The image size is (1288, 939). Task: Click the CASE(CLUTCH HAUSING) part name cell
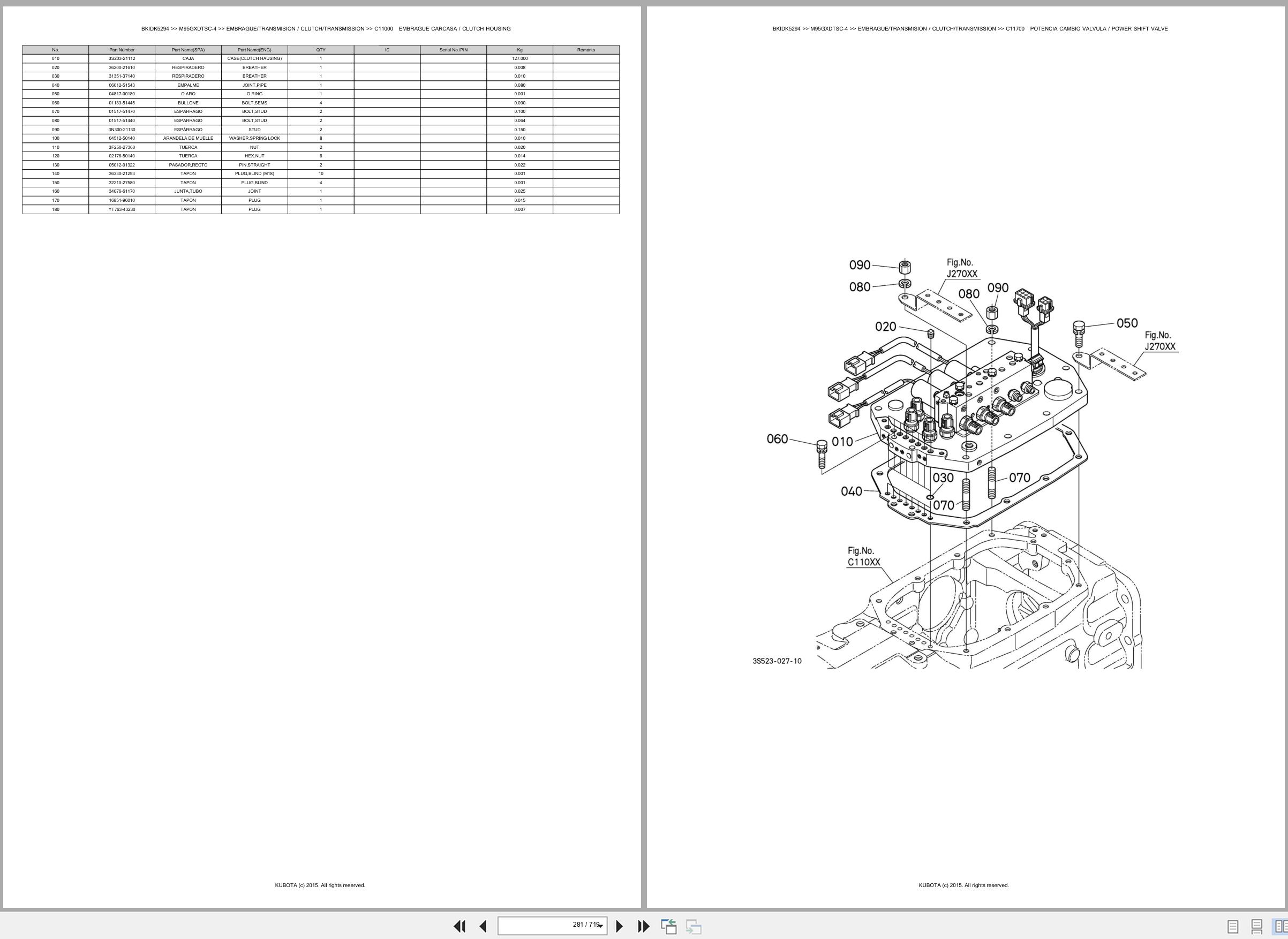(254, 58)
